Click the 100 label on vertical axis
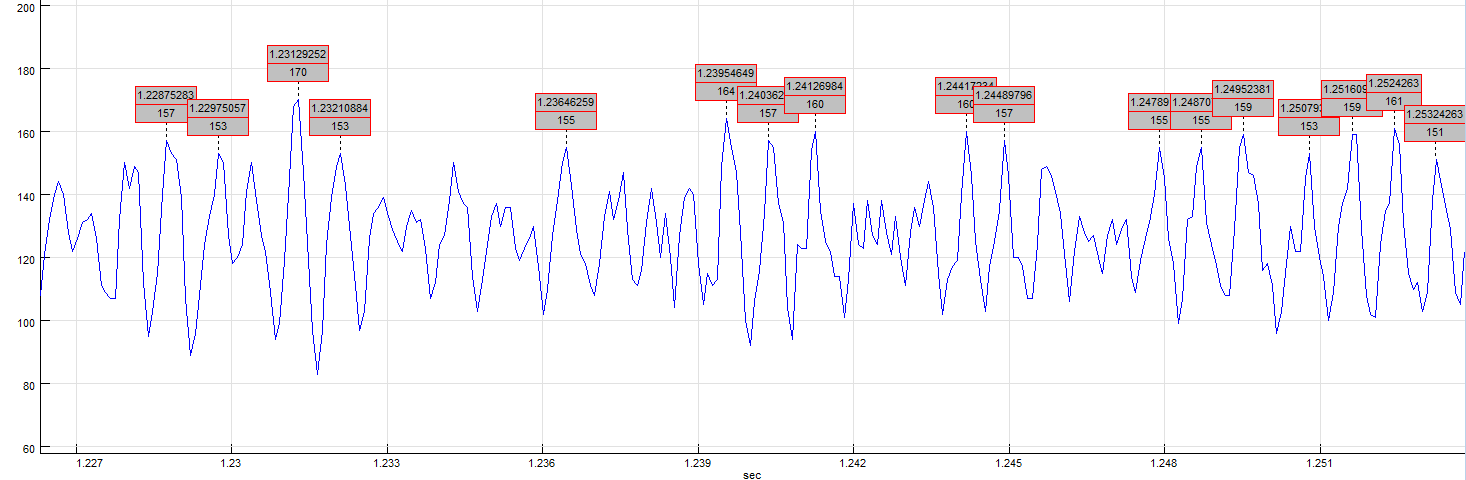This screenshot has height=480, width=1466. click(x=26, y=322)
